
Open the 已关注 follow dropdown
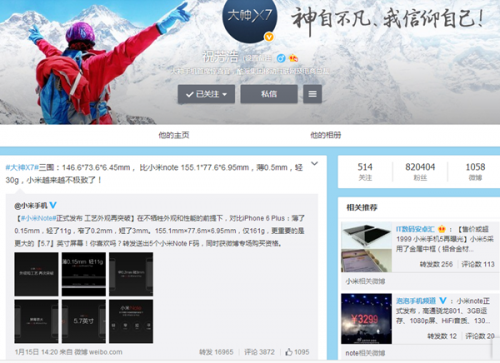pos(206,94)
